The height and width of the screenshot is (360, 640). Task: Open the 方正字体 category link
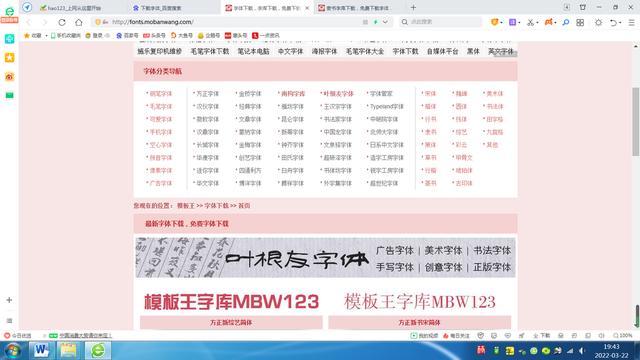tap(207, 94)
